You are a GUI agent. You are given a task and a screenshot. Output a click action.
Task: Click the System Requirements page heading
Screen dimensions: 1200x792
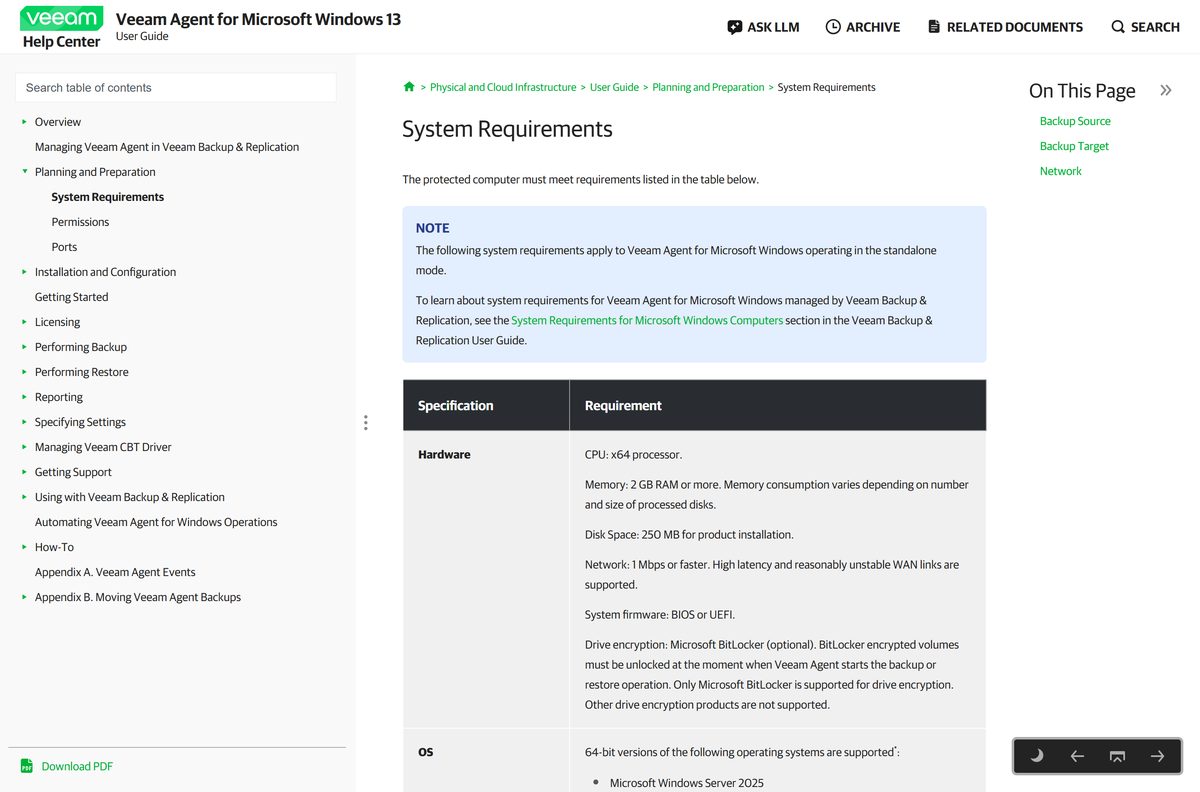pos(507,129)
